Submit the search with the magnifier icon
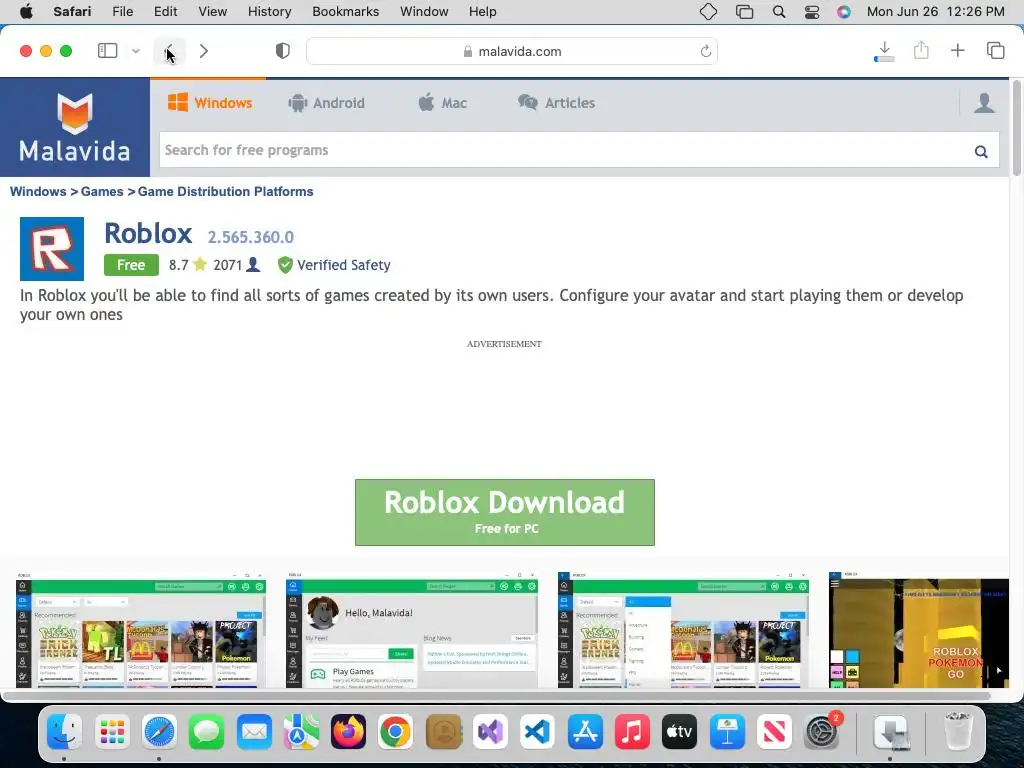This screenshot has height=768, width=1024. tap(981, 152)
